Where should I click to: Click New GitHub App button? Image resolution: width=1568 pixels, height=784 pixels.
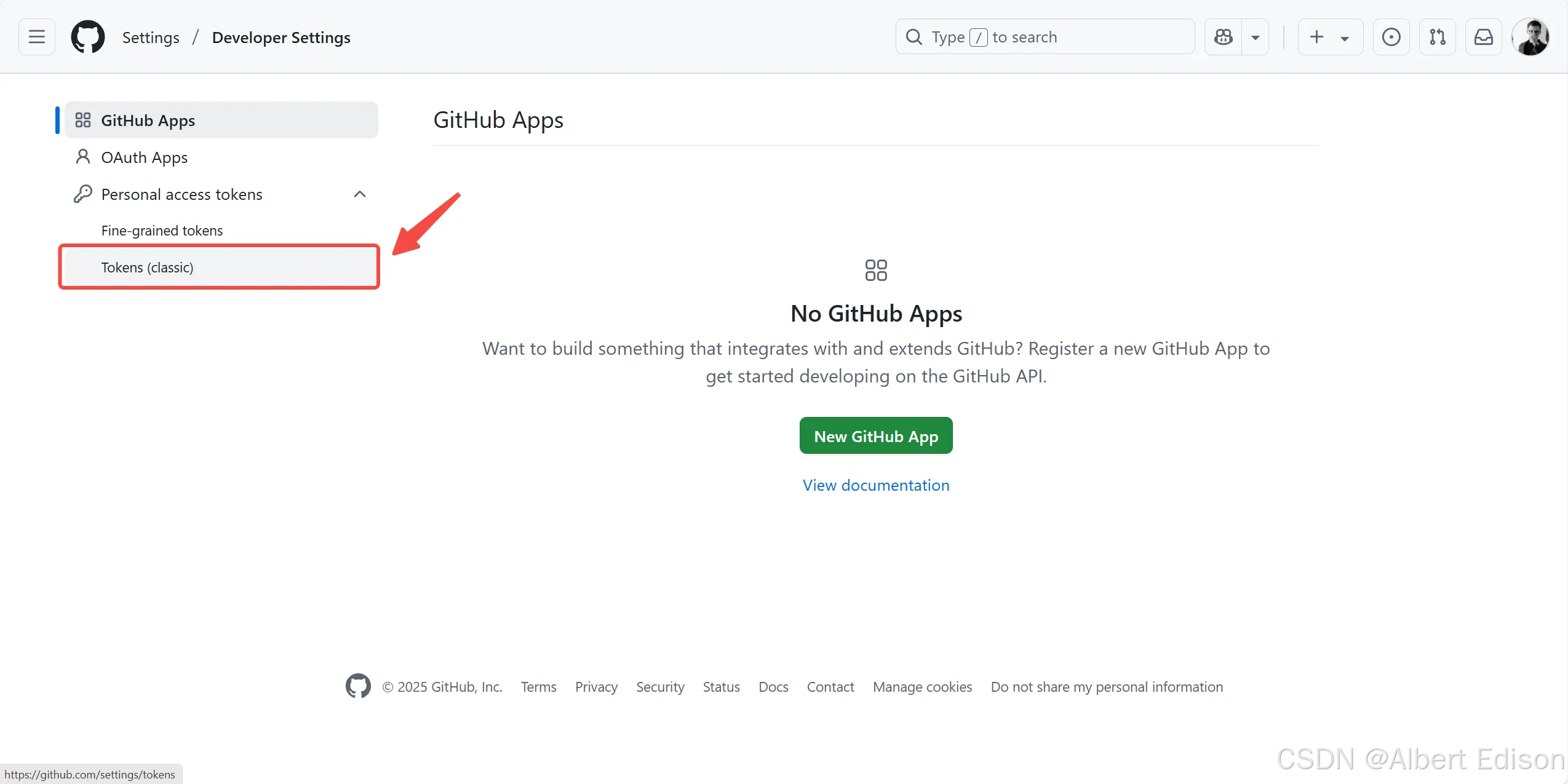tap(875, 436)
